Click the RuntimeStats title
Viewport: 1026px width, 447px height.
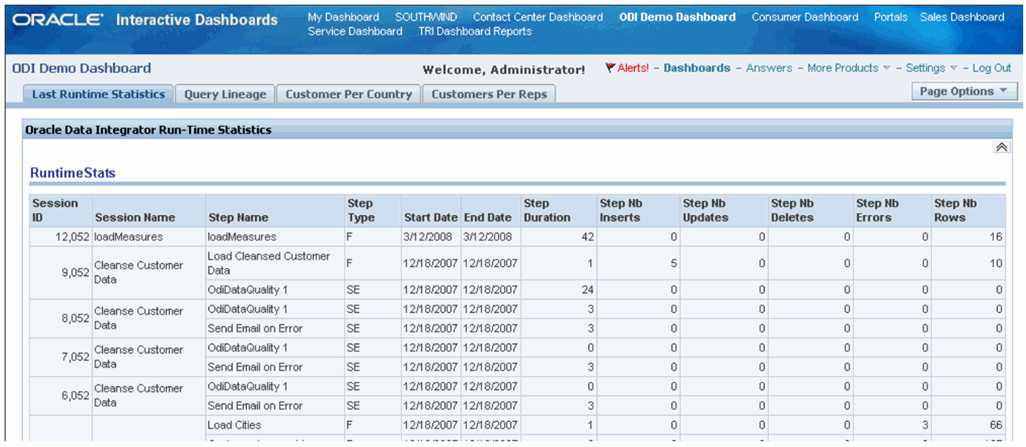point(73,173)
